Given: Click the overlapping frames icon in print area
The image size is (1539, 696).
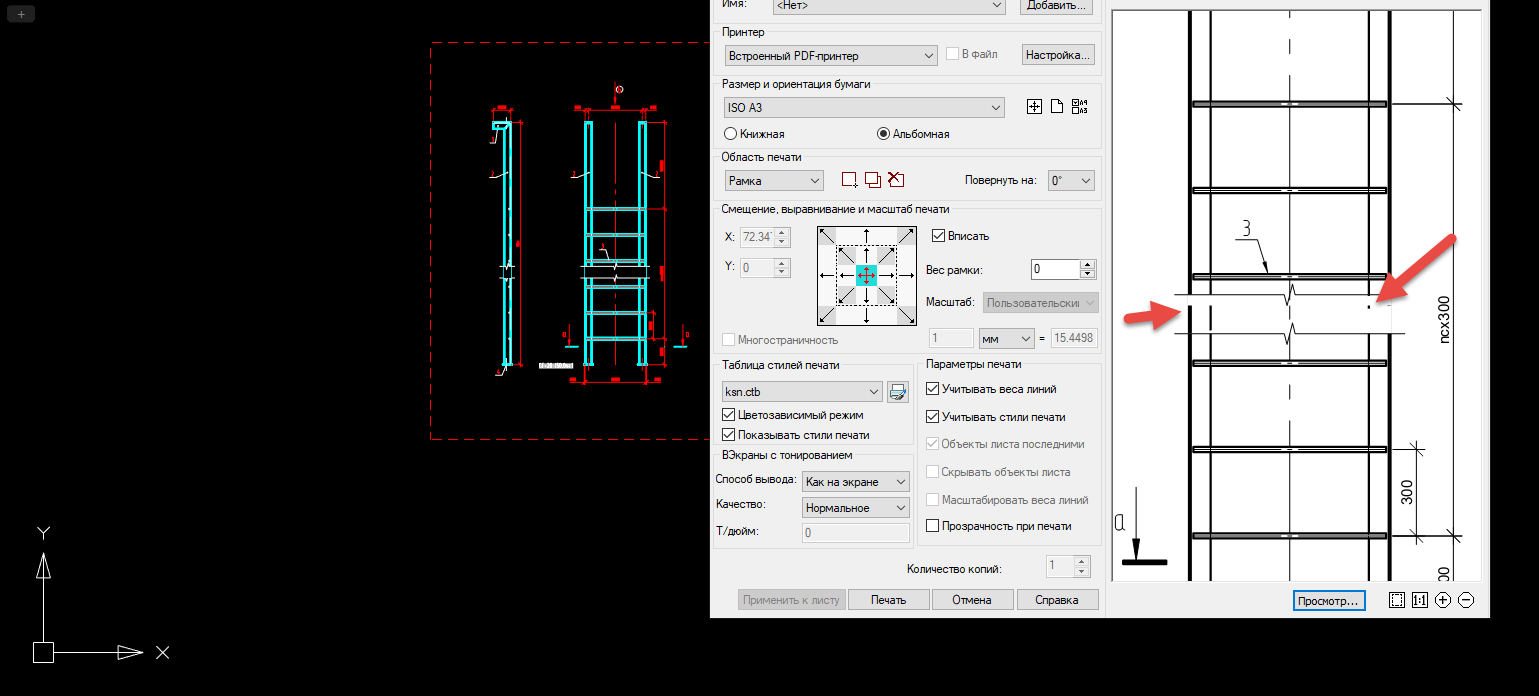Looking at the screenshot, I should [x=873, y=180].
